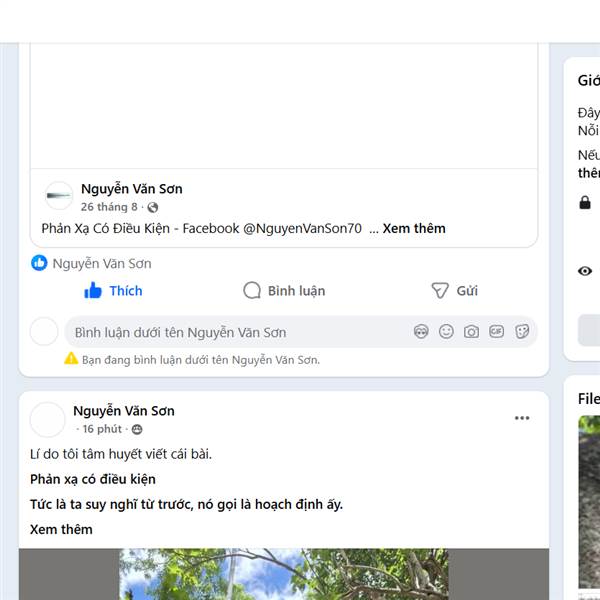Open the '16 phút' post timestamp
Screen dimensions: 600x600
[102, 429]
